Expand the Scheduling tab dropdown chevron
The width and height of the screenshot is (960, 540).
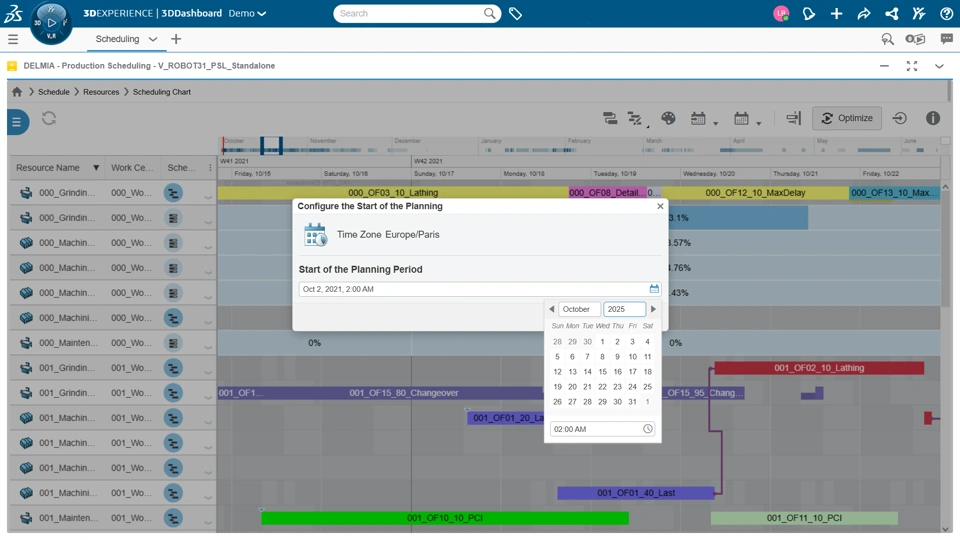153,39
